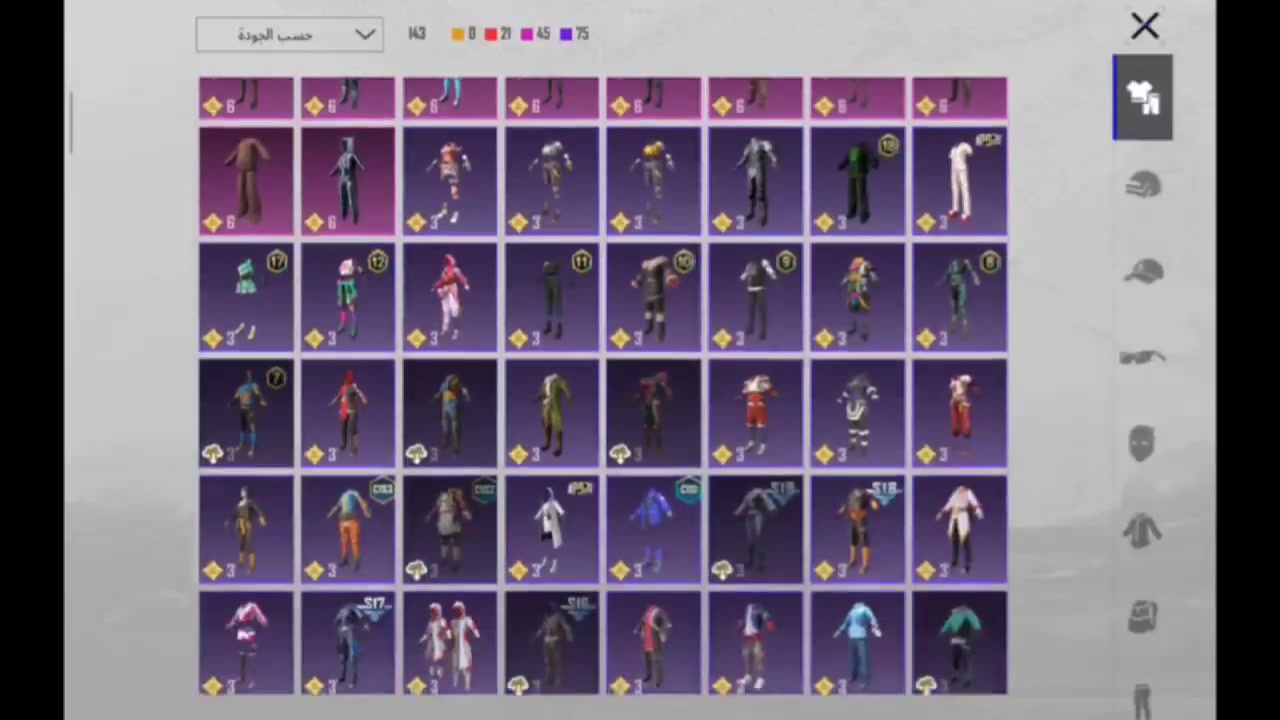Select the twin white-red hooded outfits
The image size is (1280, 720).
pyautogui.click(x=450, y=643)
